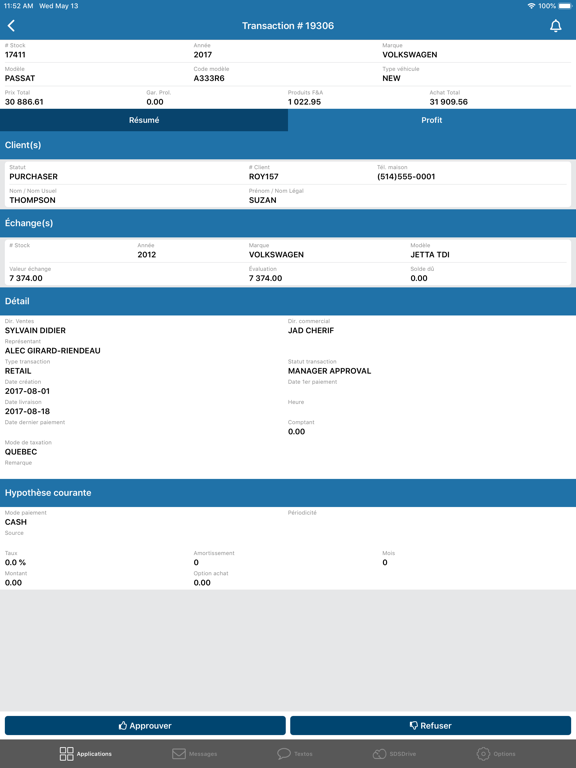Select payment mode CASH
This screenshot has width=576, height=768.
click(x=16, y=522)
